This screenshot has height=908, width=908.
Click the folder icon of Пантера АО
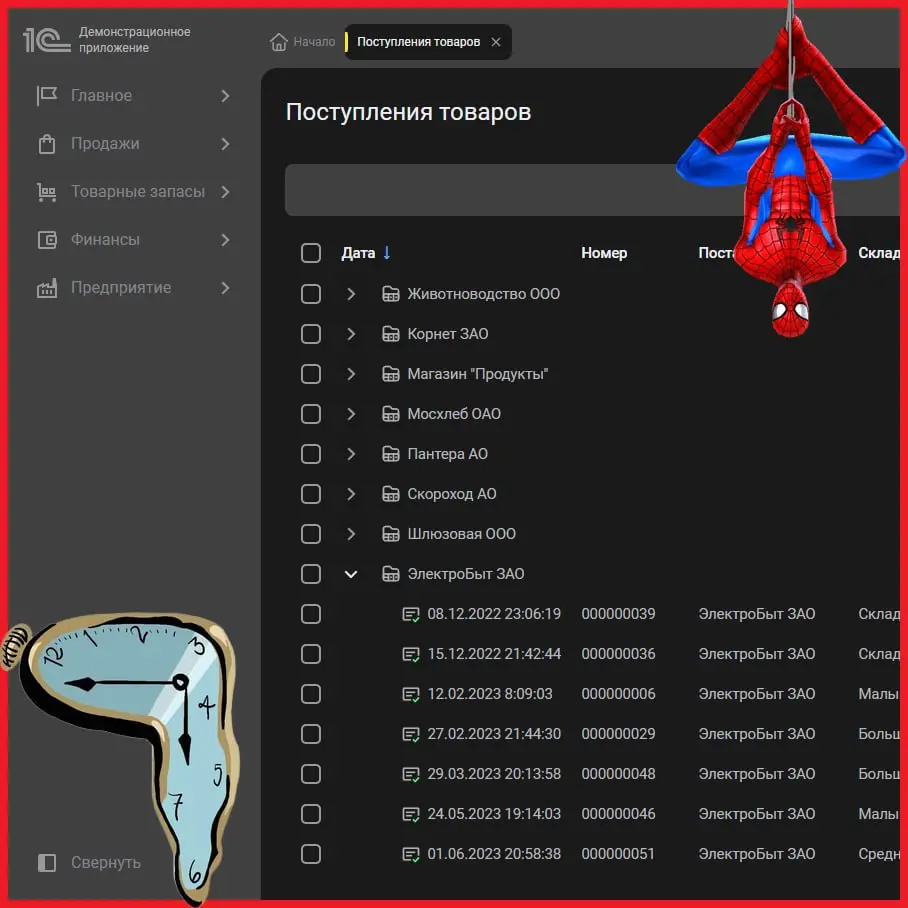tap(391, 454)
